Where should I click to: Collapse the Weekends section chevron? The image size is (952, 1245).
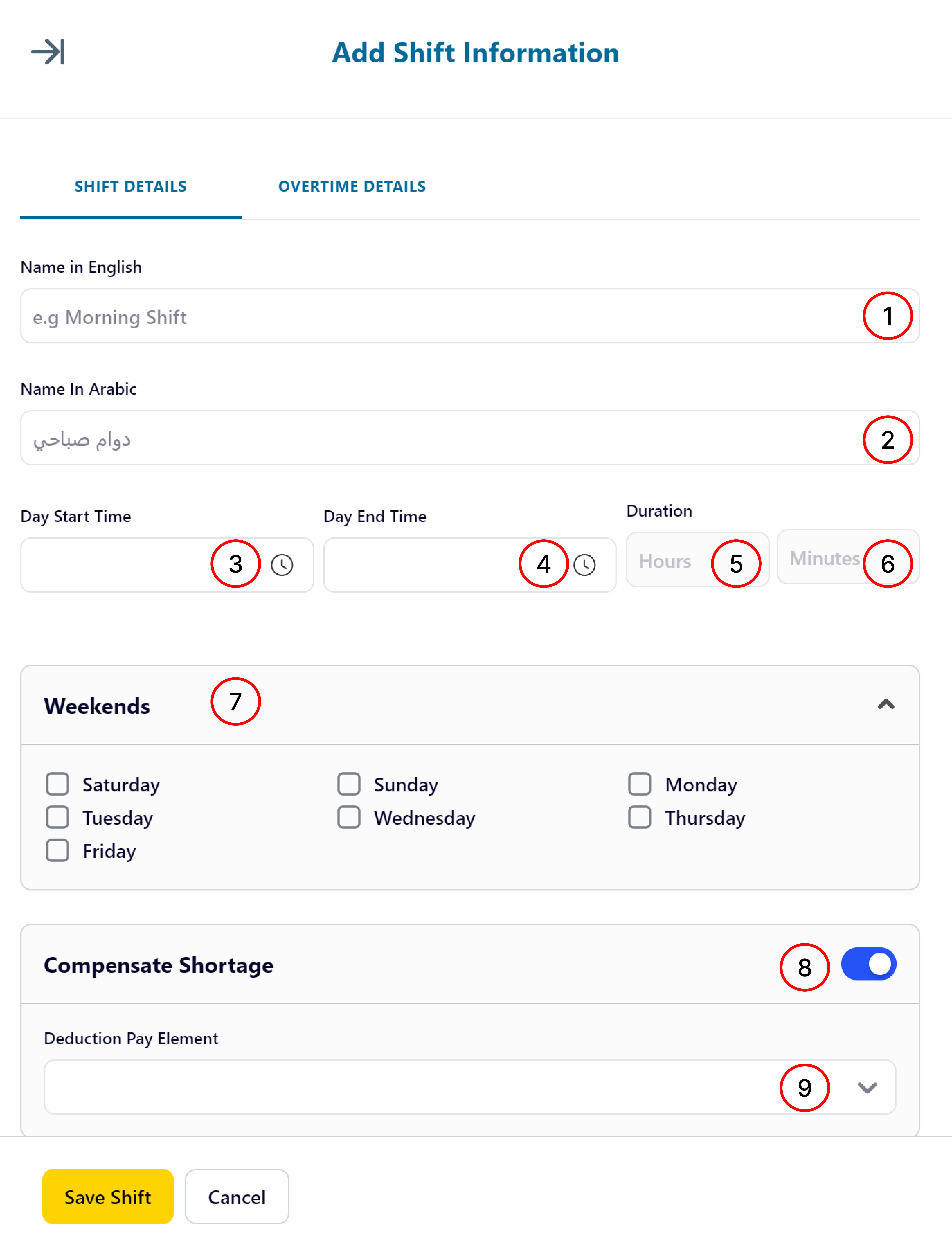tap(886, 704)
